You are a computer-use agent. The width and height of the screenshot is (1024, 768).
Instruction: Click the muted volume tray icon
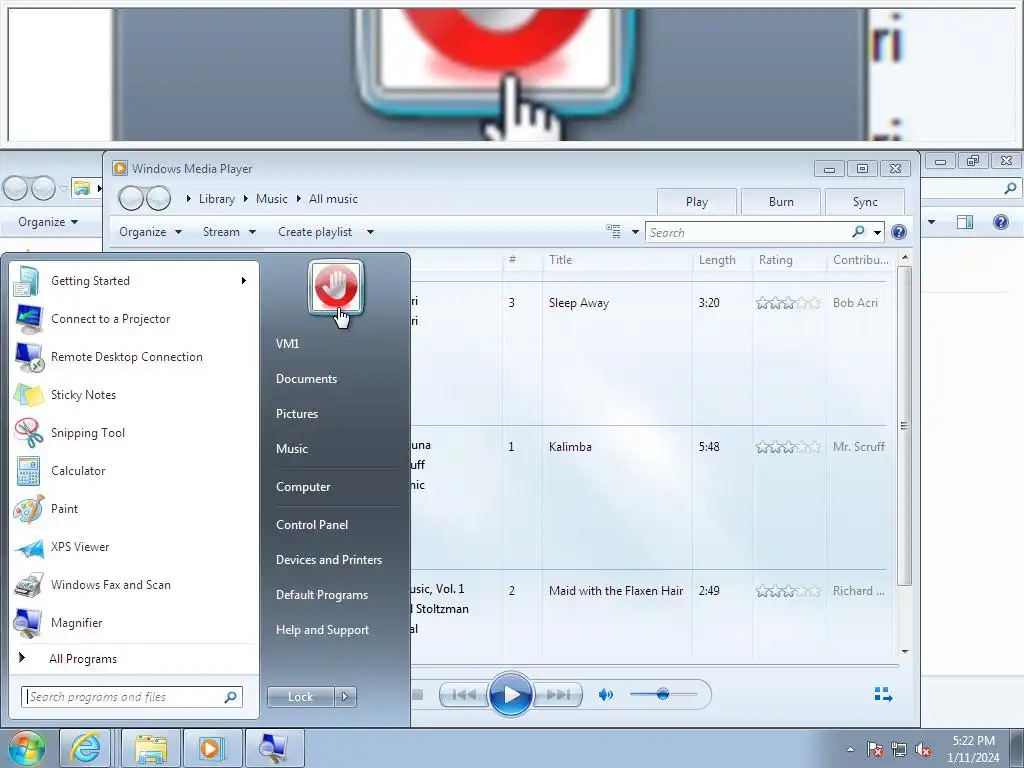pos(923,749)
